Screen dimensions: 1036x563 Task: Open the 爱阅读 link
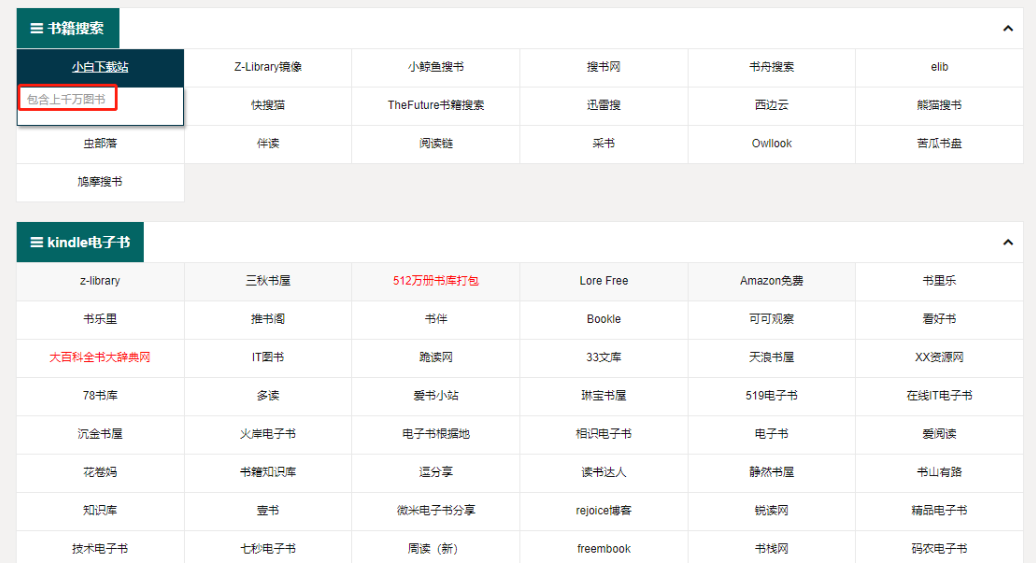940,434
